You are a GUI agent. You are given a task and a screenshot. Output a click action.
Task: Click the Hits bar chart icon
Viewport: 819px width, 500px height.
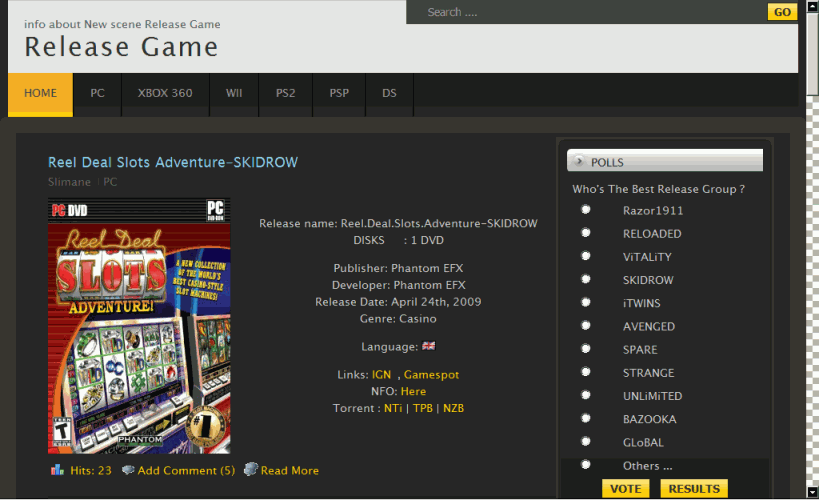point(57,470)
